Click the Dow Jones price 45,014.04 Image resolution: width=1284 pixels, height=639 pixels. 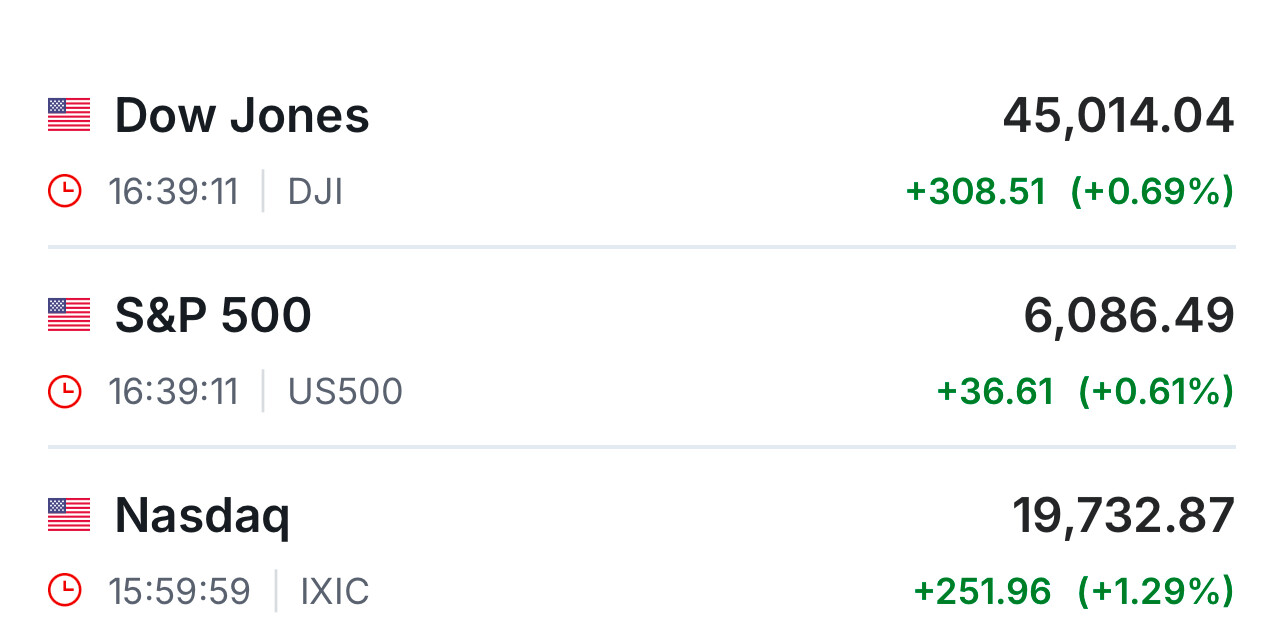point(1118,116)
